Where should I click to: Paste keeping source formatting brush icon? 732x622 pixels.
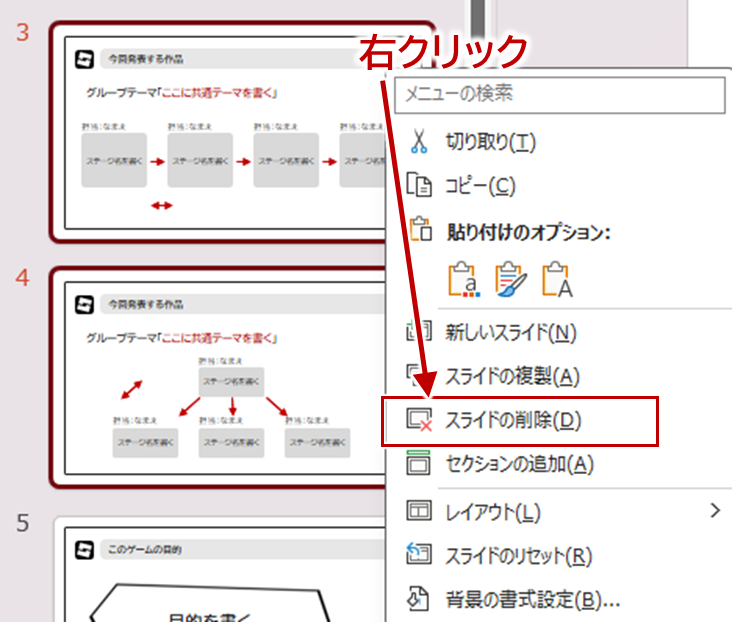511,280
